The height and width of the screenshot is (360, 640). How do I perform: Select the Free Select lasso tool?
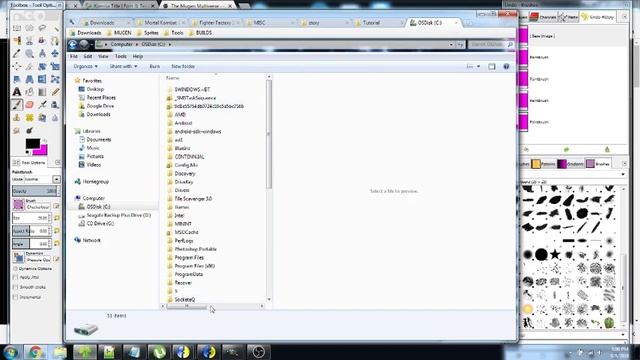pyautogui.click(x=42, y=28)
